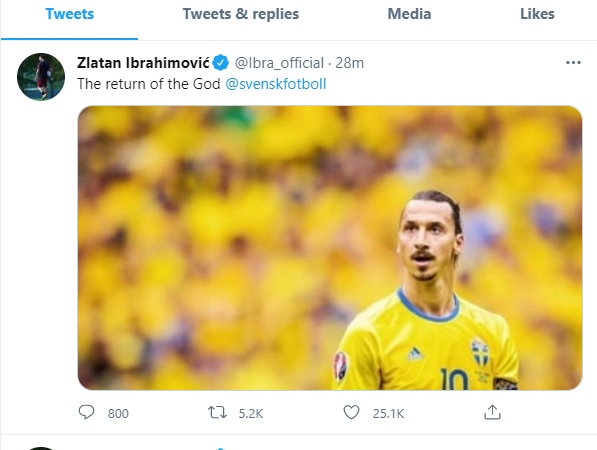Screen dimensions: 597x450
Task: Click the @Ibra_official handle
Action: click(279, 63)
